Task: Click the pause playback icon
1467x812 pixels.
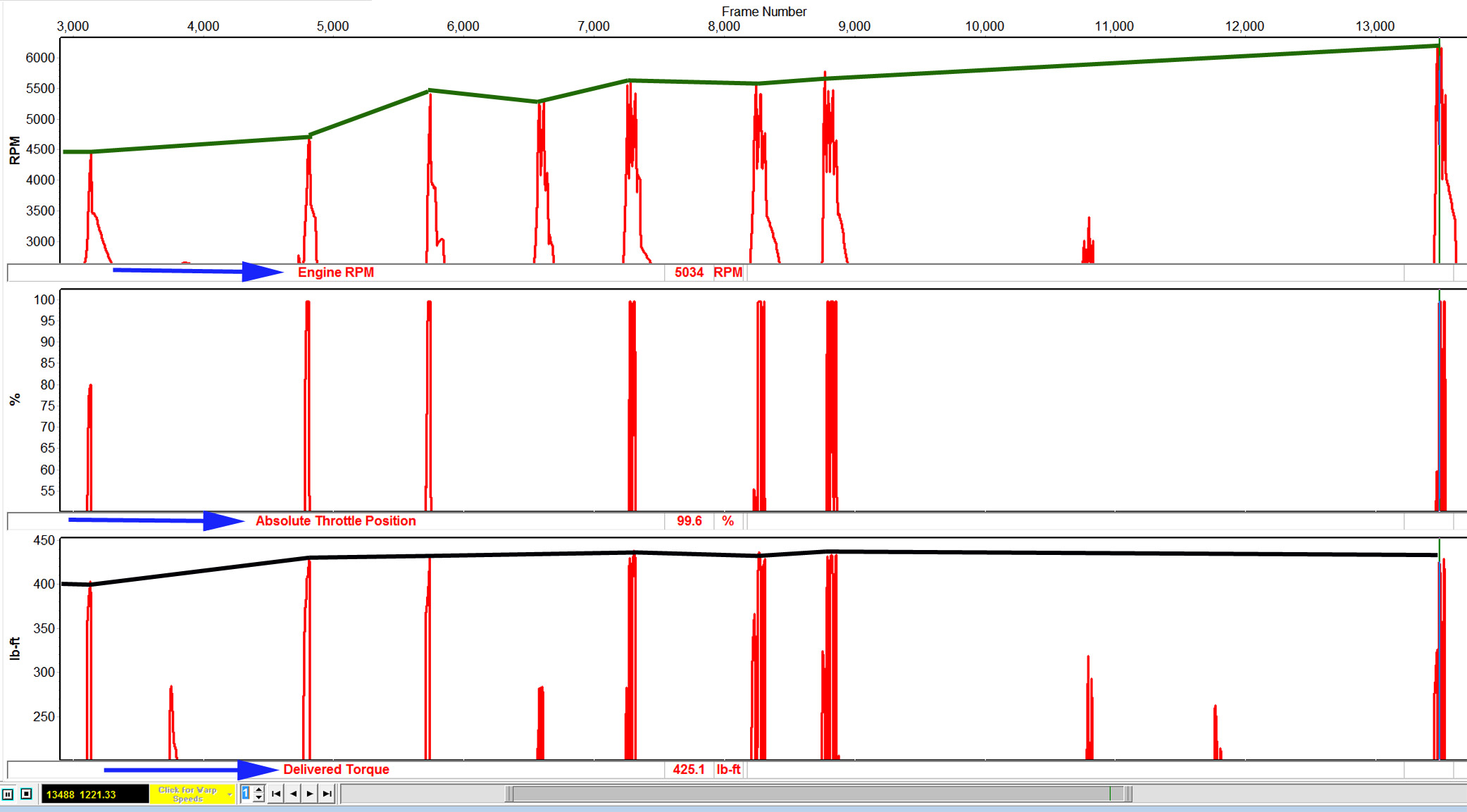Action: [8, 794]
